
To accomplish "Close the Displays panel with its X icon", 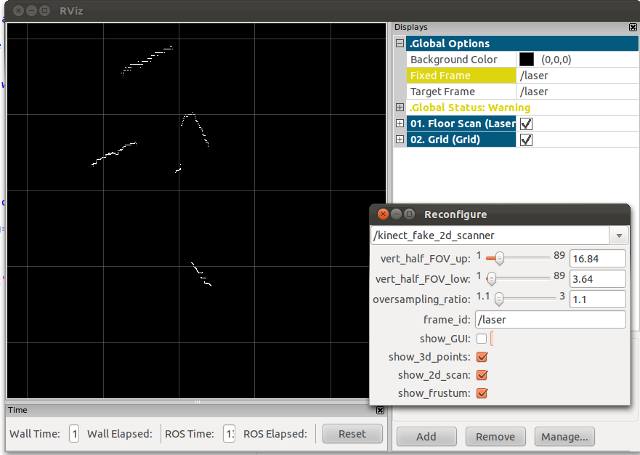I will point(630,27).
